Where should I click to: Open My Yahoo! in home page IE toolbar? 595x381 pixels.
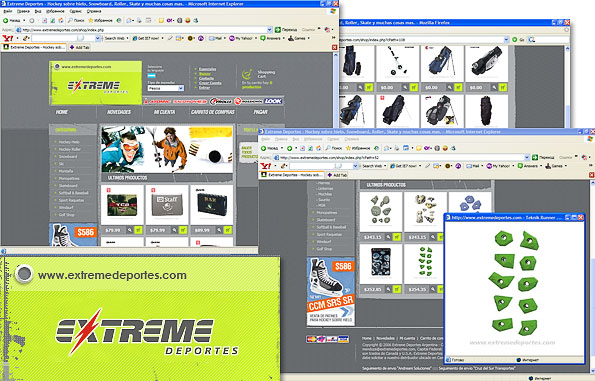coord(240,38)
